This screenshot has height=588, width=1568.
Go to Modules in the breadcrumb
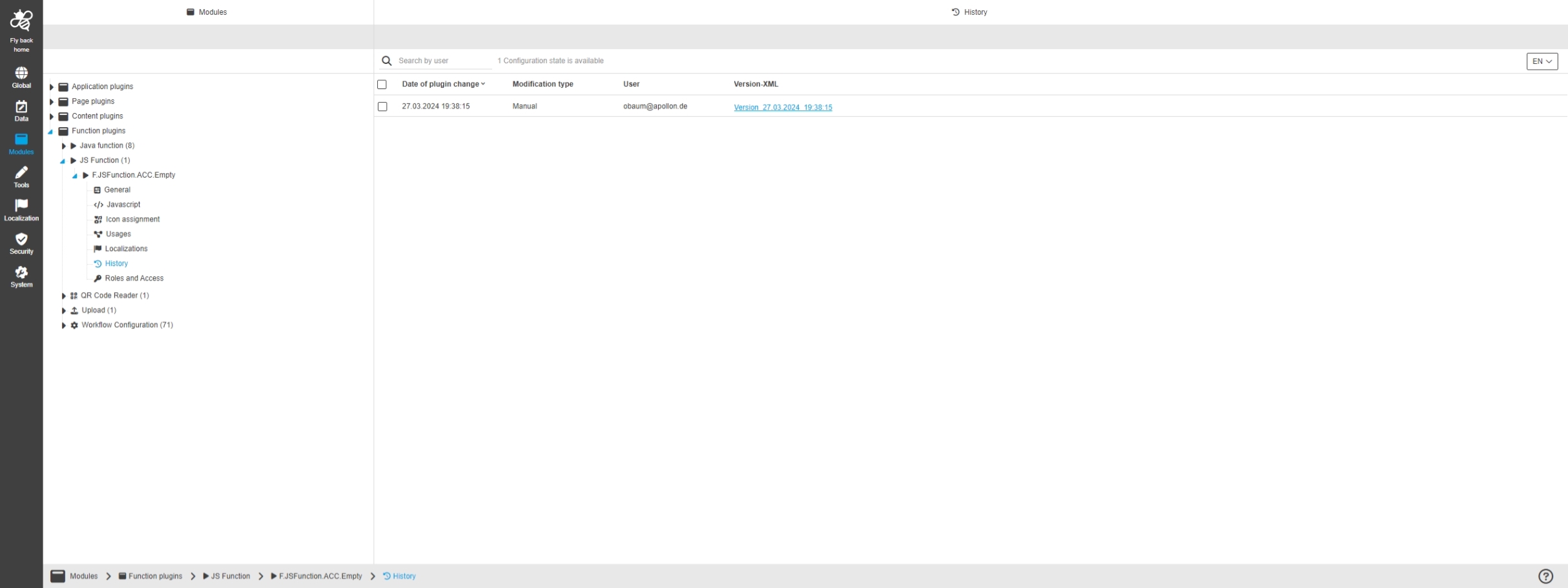(84, 576)
